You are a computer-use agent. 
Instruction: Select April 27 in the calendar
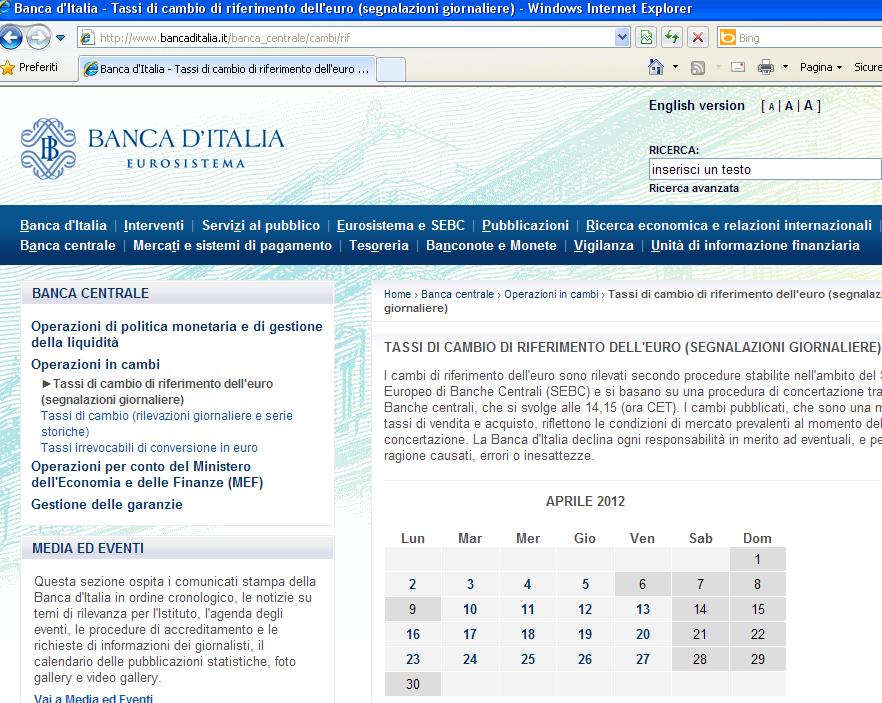[x=642, y=659]
